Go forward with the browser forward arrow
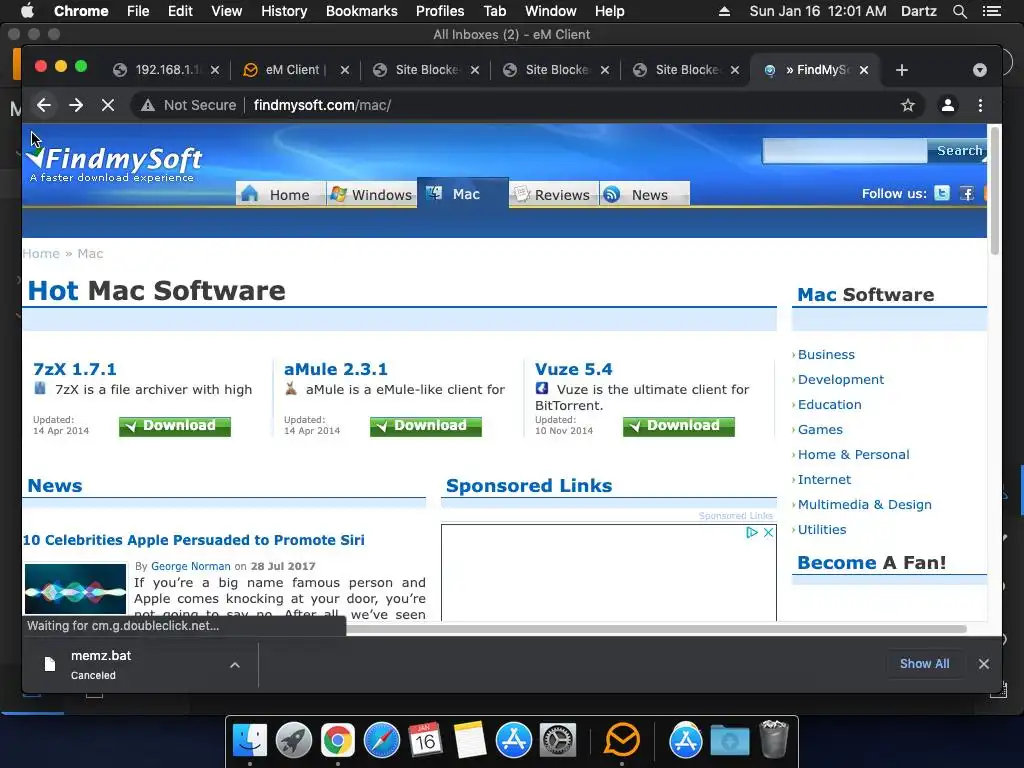 [76, 105]
